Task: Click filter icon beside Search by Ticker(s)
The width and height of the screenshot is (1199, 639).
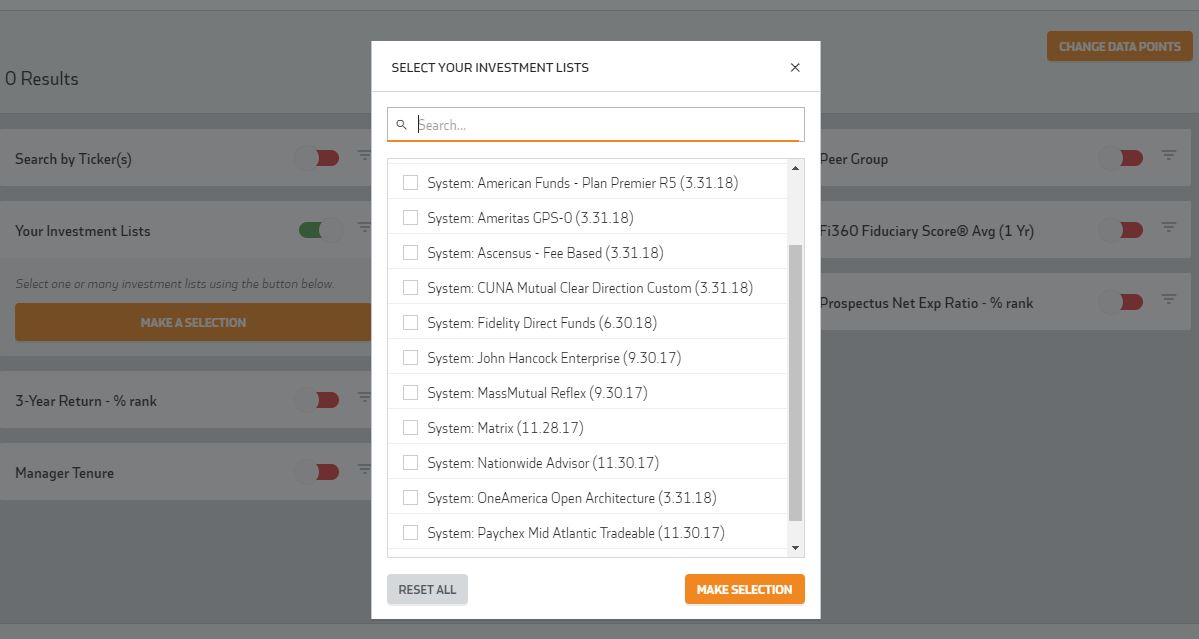Action: 364,157
